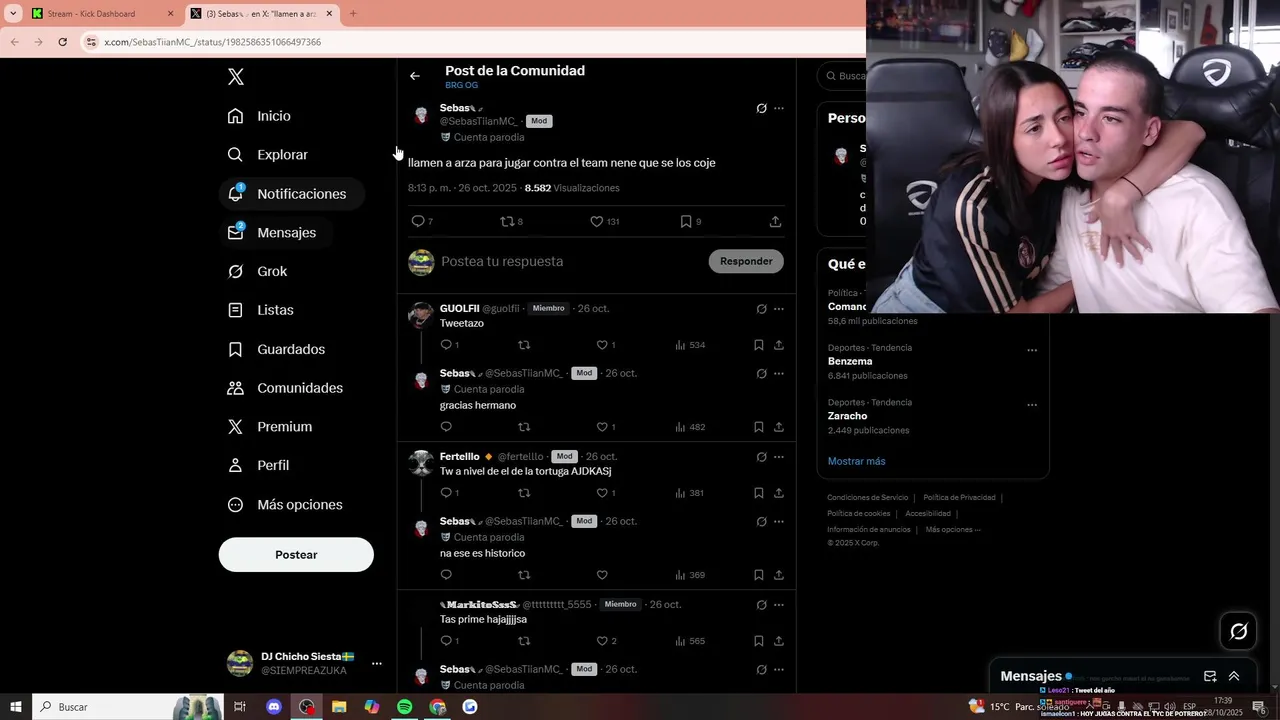The width and height of the screenshot is (1280, 720).
Task: Like the 'gracias hermano' reply
Action: (x=602, y=427)
